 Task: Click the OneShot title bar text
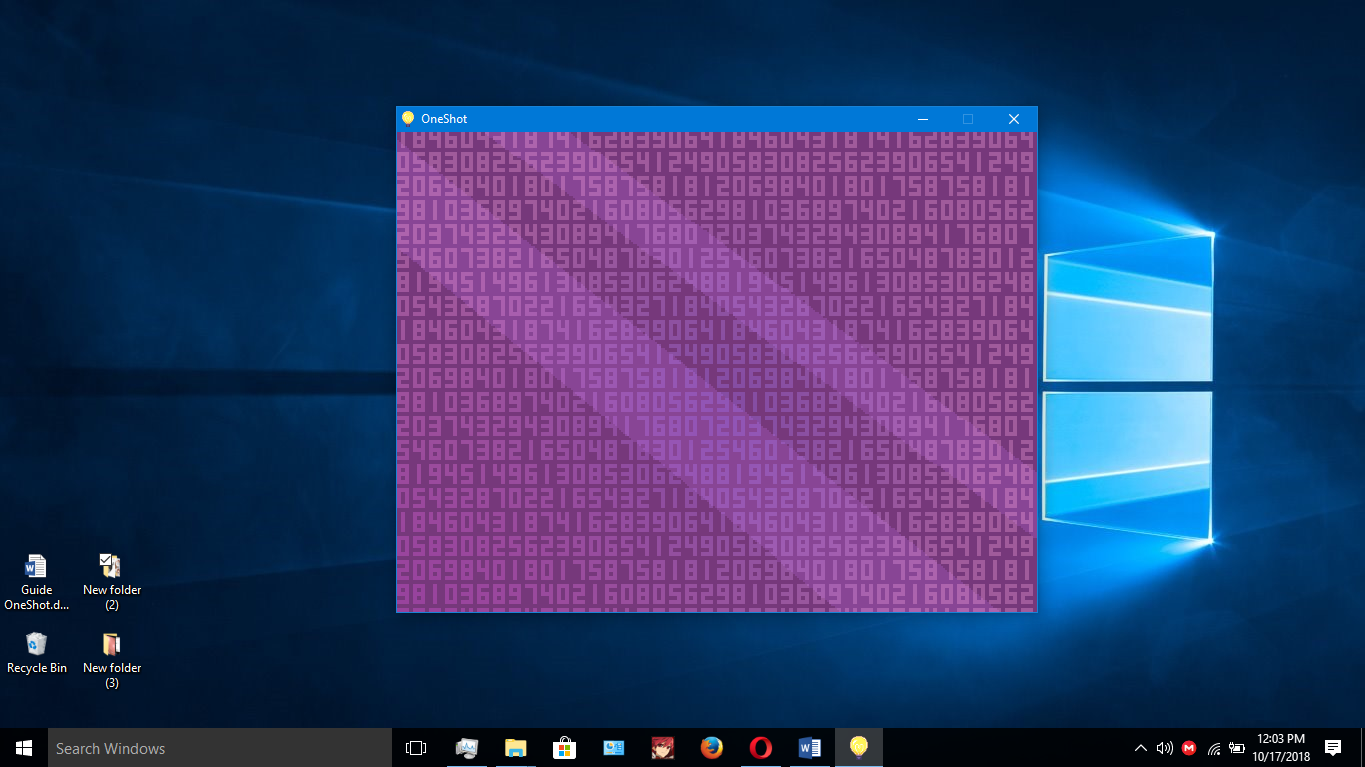point(444,119)
